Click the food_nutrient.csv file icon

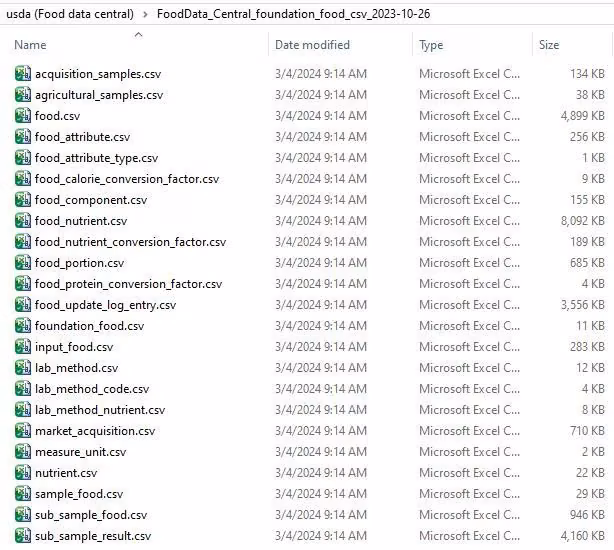point(23,221)
